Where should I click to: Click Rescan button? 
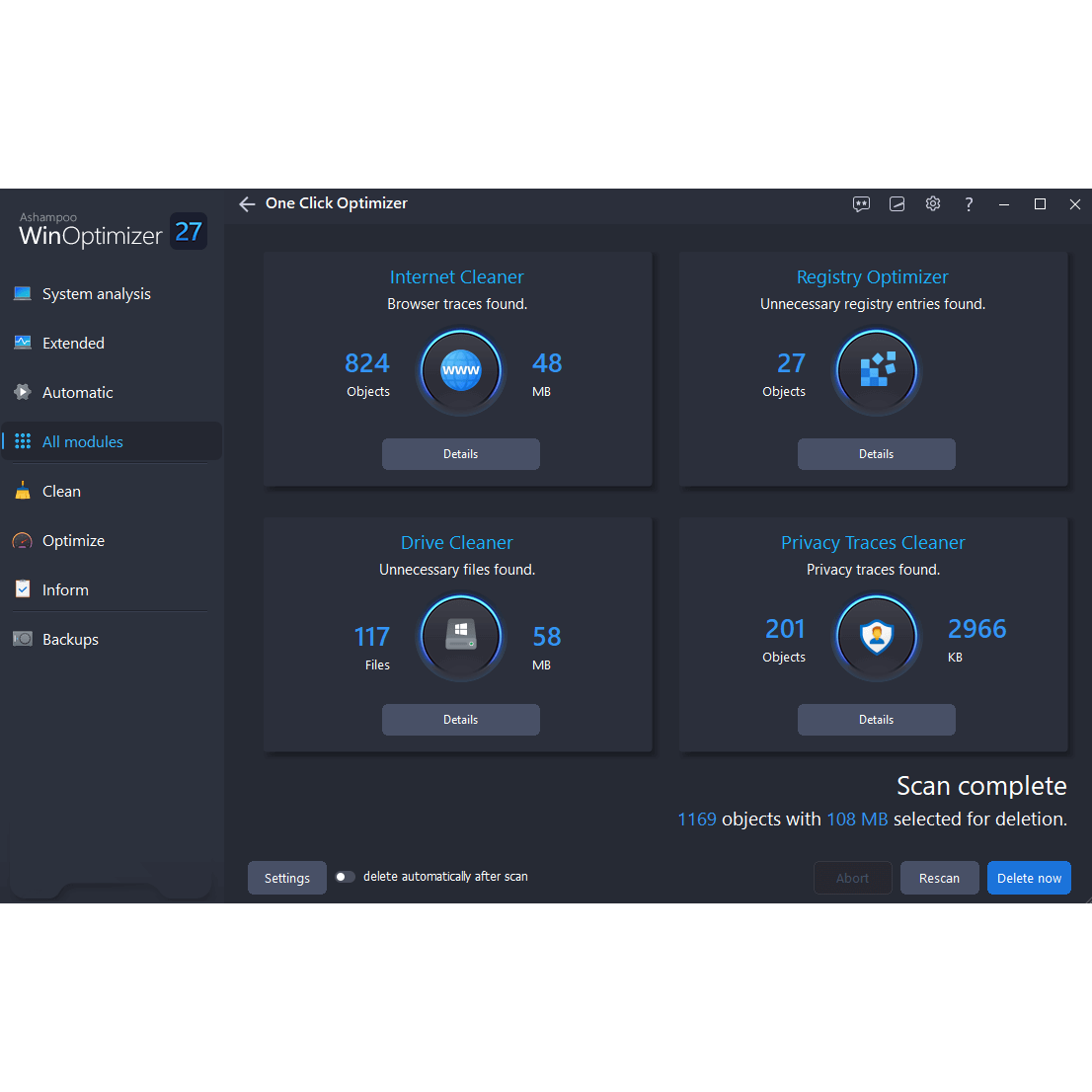tap(939, 878)
